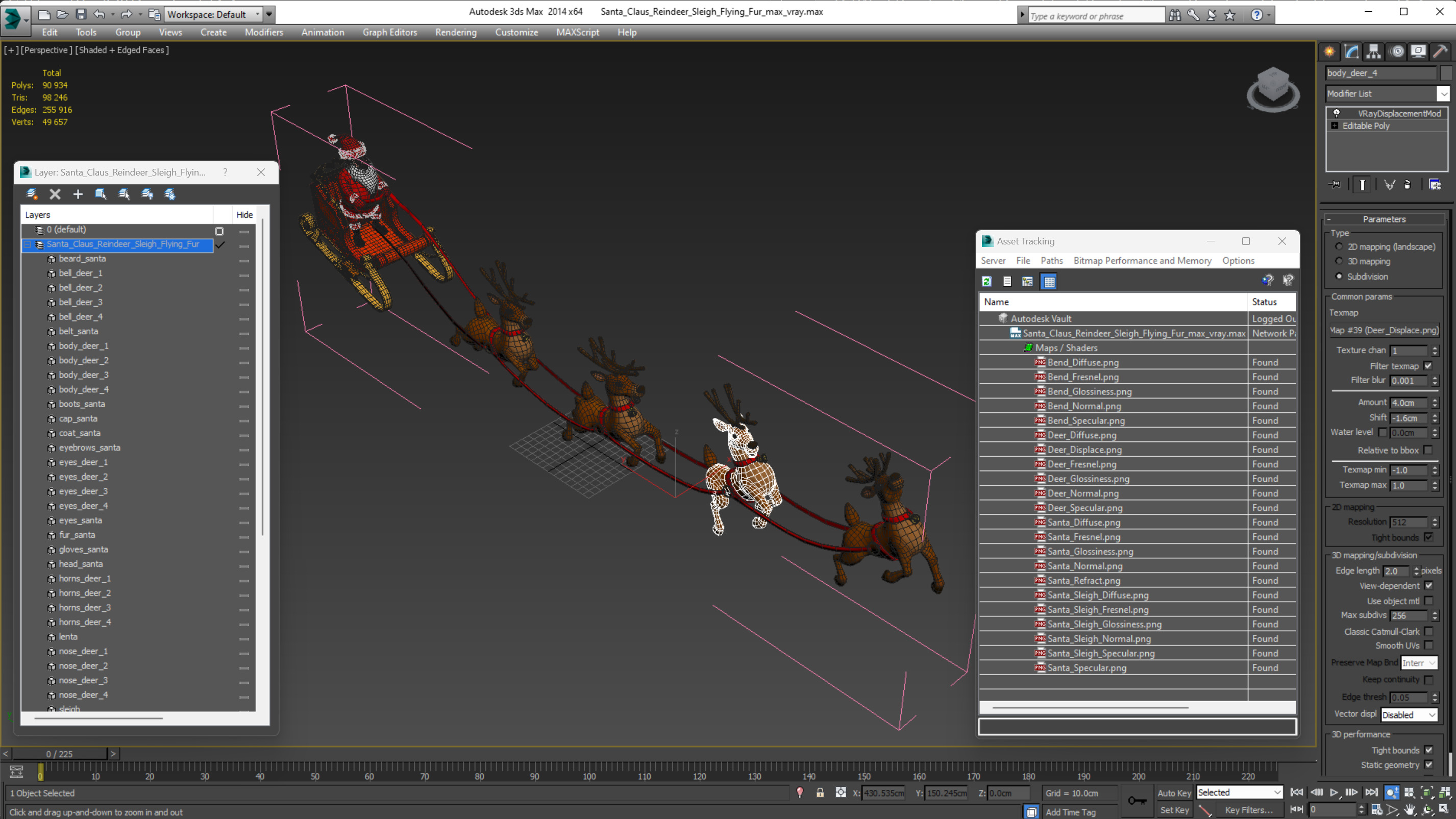Select Subdivision radio button
Screen dimensions: 1456x819
(x=1339, y=277)
